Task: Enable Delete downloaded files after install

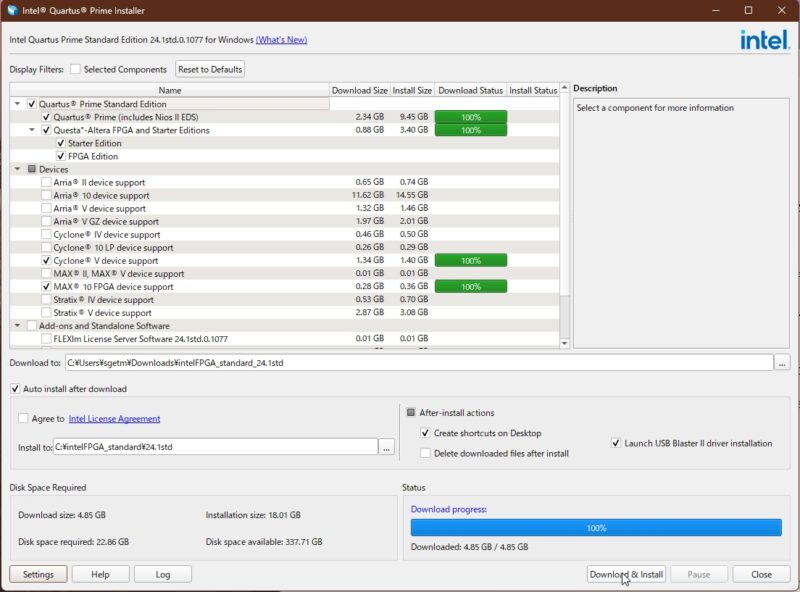Action: (x=426, y=453)
